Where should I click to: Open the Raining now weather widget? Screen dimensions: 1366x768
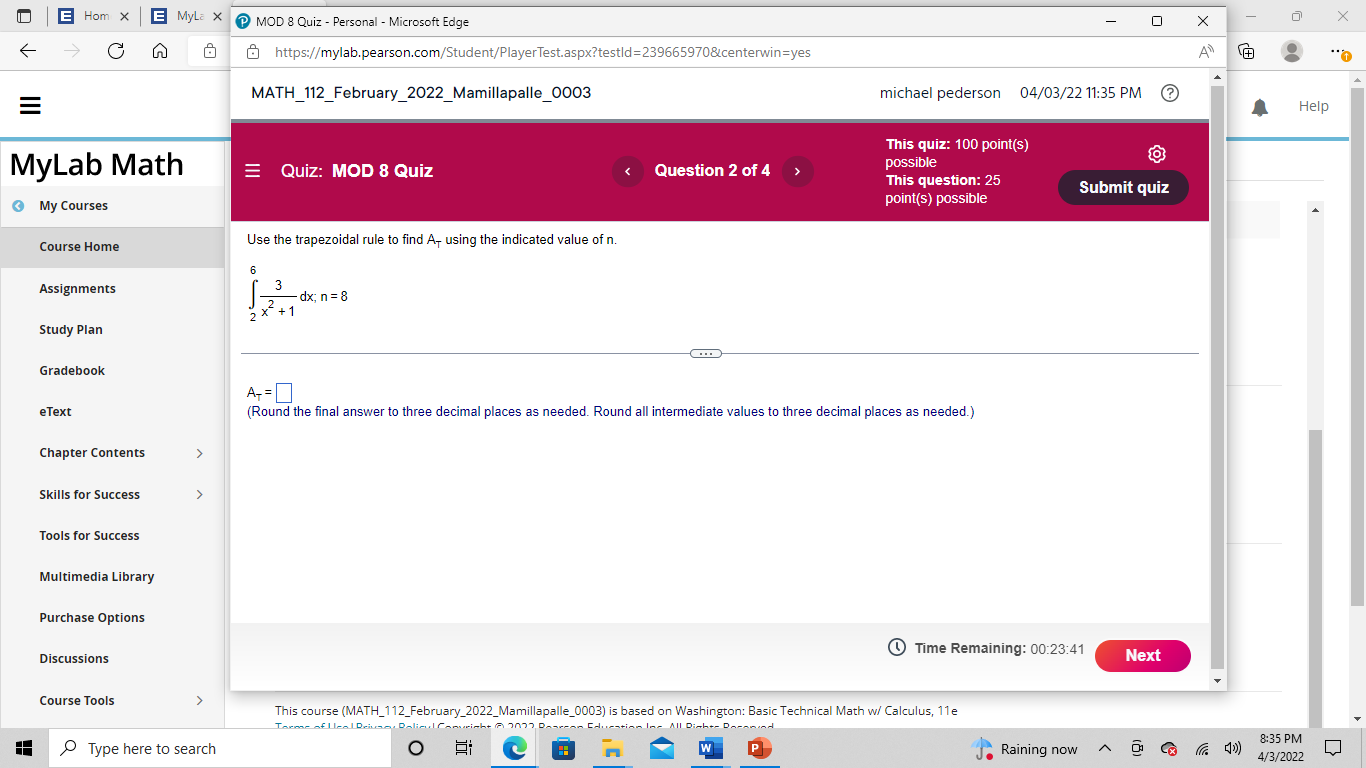[1025, 749]
